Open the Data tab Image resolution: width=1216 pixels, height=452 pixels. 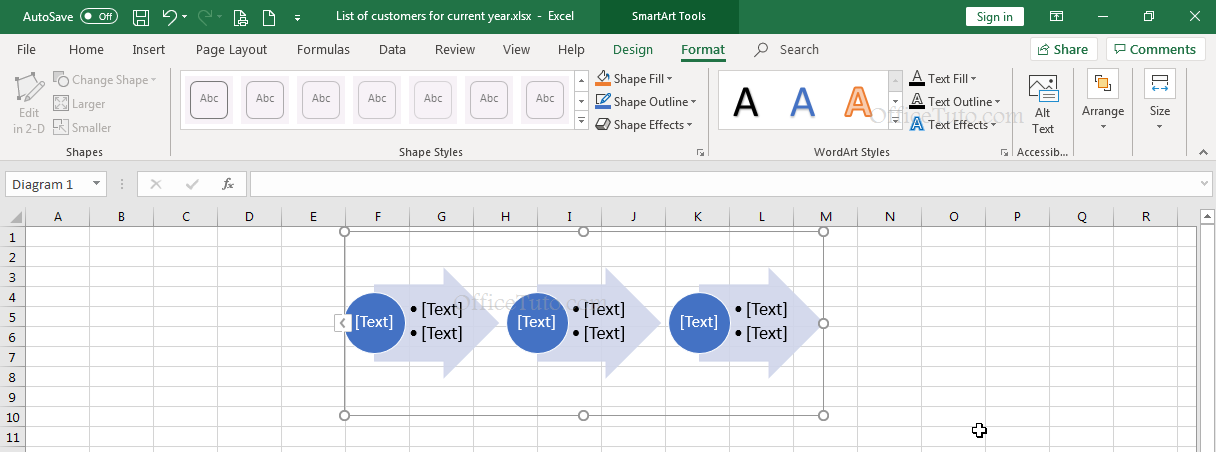[392, 49]
